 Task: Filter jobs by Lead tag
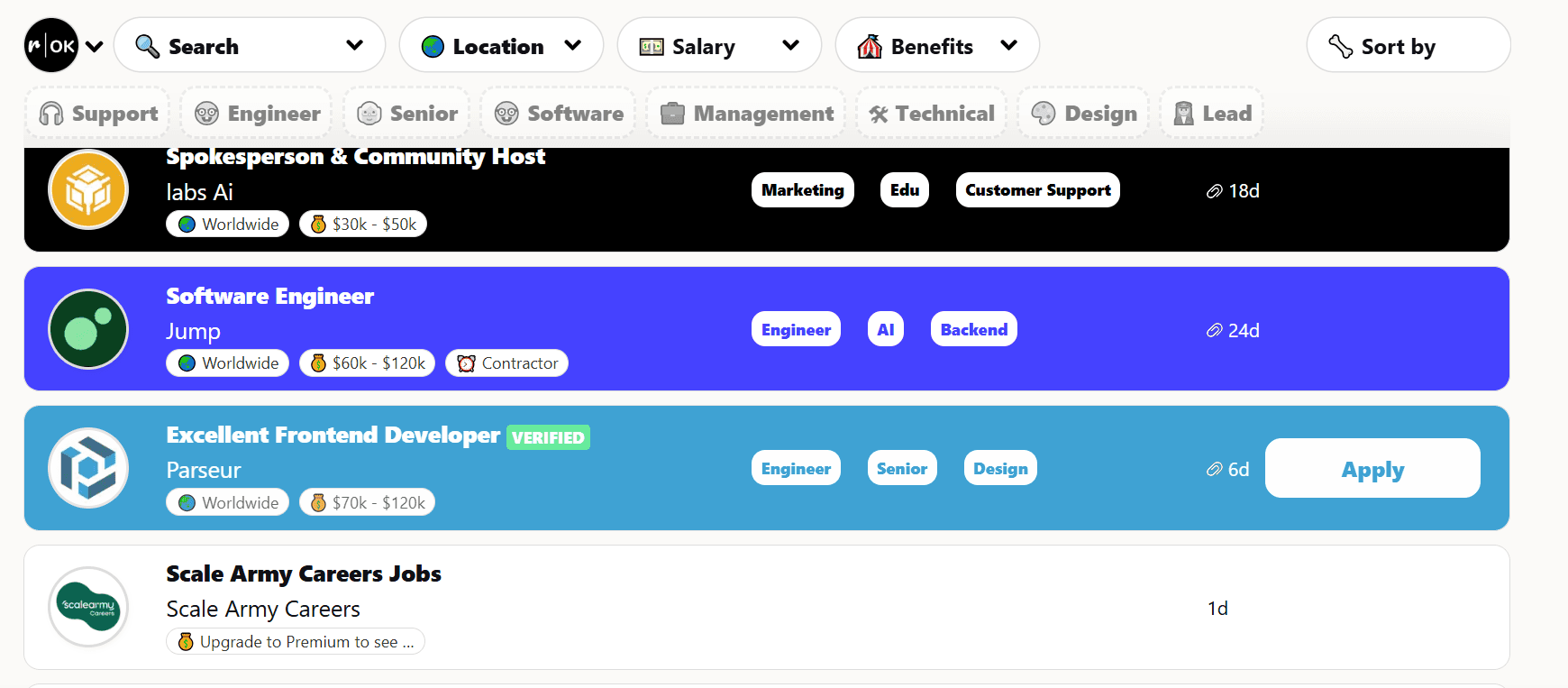coord(1212,113)
